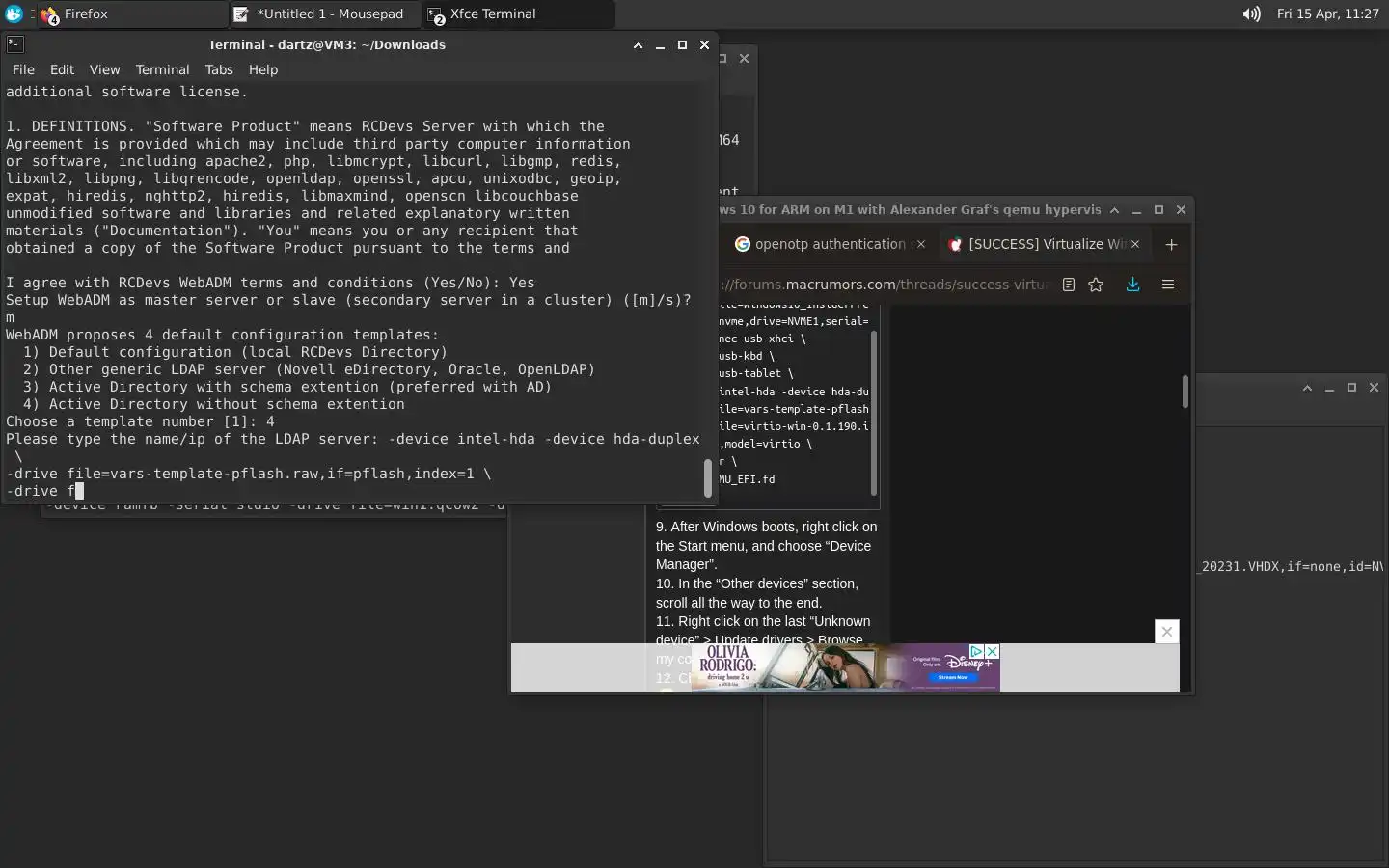The image size is (1389, 868).
Task: Close the right background window
Action: tap(1374, 388)
